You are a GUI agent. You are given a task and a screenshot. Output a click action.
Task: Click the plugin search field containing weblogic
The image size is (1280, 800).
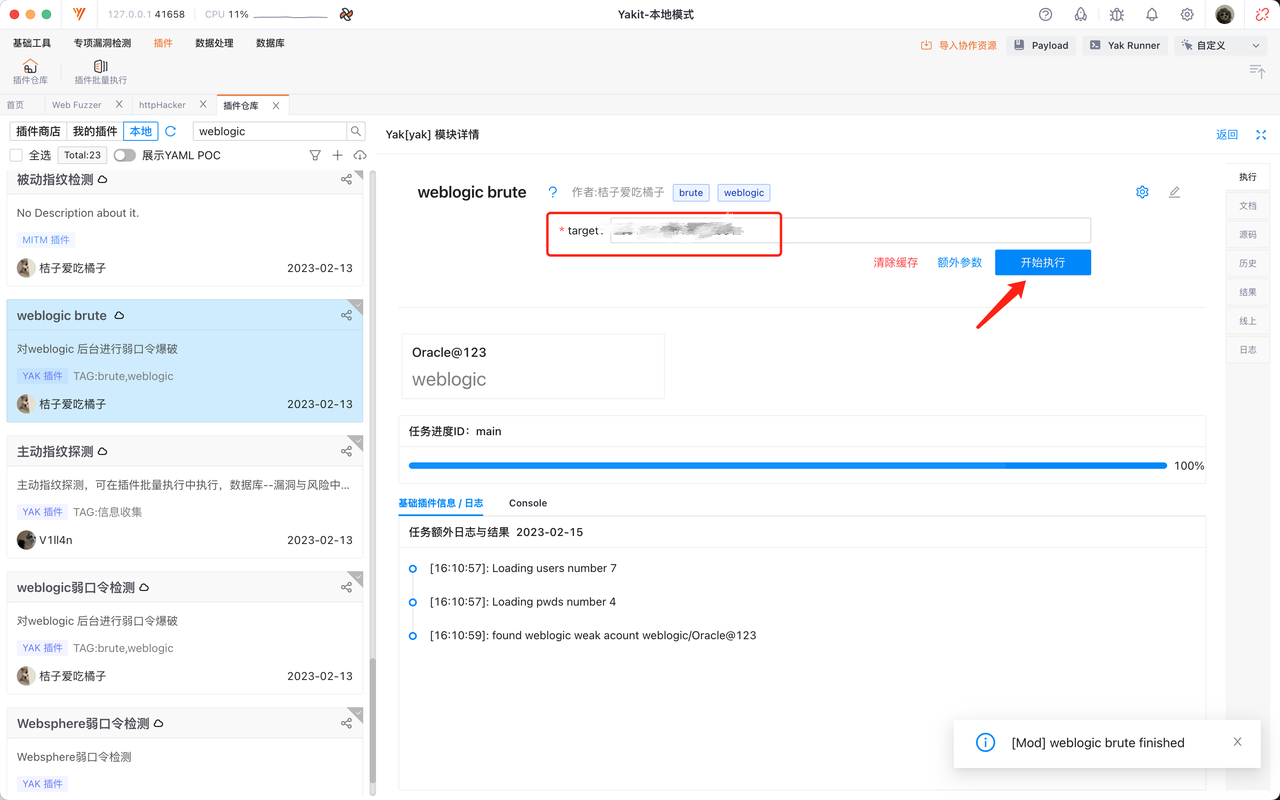[x=270, y=131]
